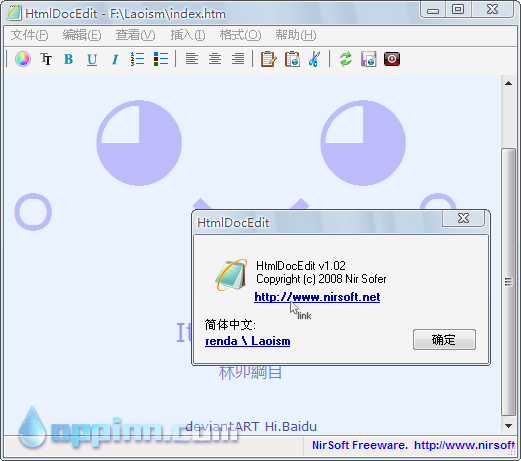
Task: Follow the http://www.nirsoft.net link in dialog
Action: coord(317,297)
